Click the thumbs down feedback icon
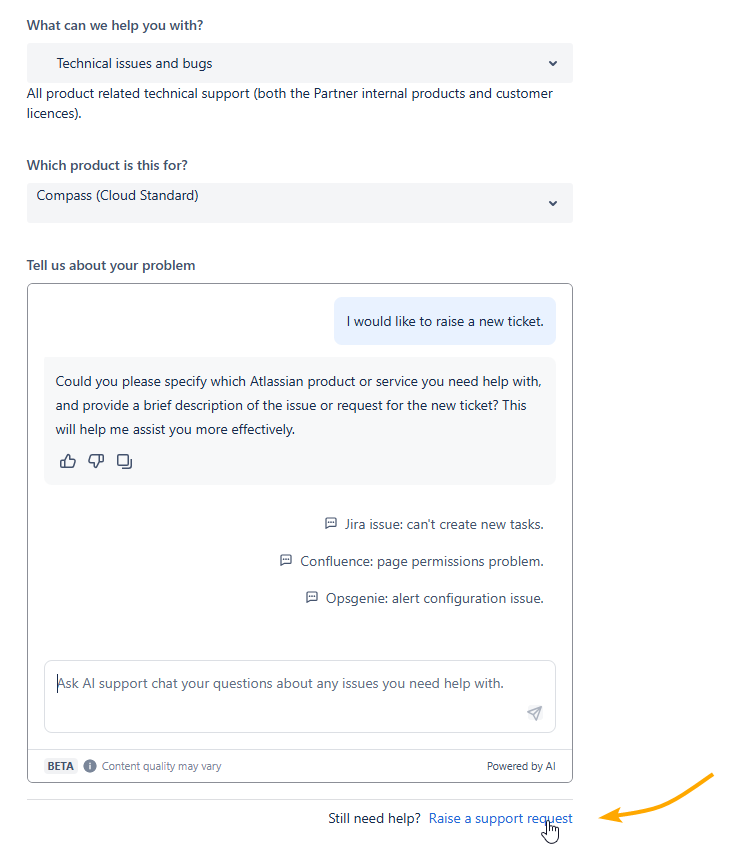The height and width of the screenshot is (868, 747). (96, 461)
